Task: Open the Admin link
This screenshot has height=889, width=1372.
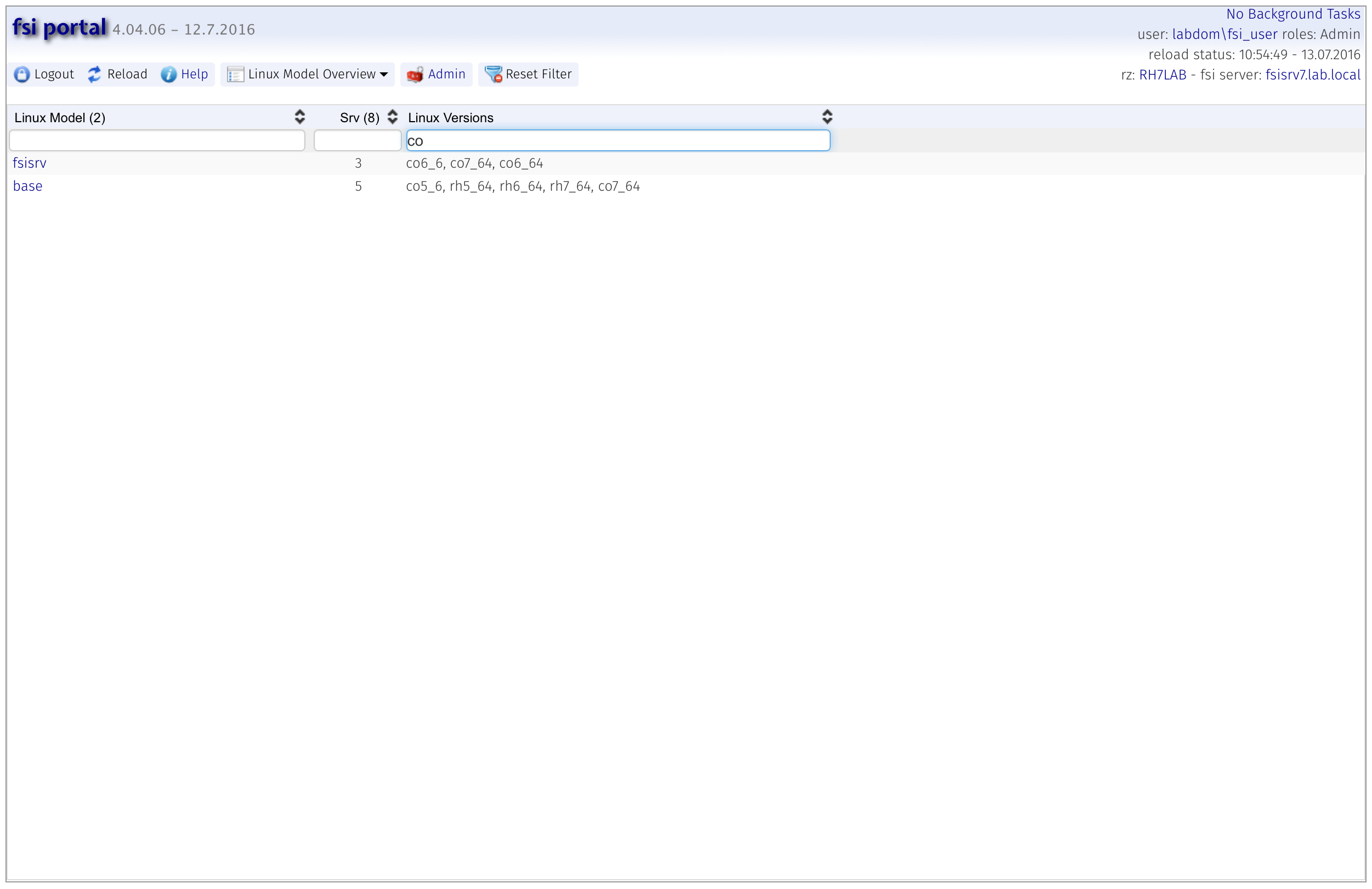Action: (x=447, y=75)
